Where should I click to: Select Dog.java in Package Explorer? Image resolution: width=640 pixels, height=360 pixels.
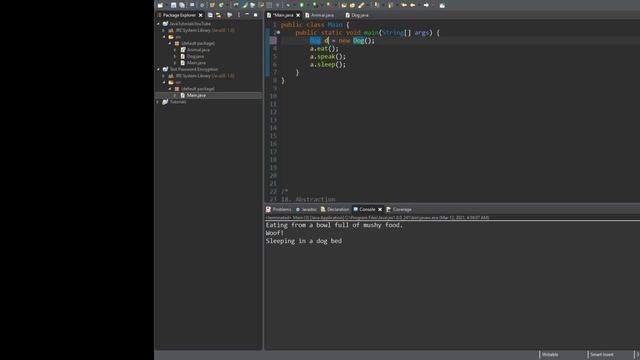196,56
